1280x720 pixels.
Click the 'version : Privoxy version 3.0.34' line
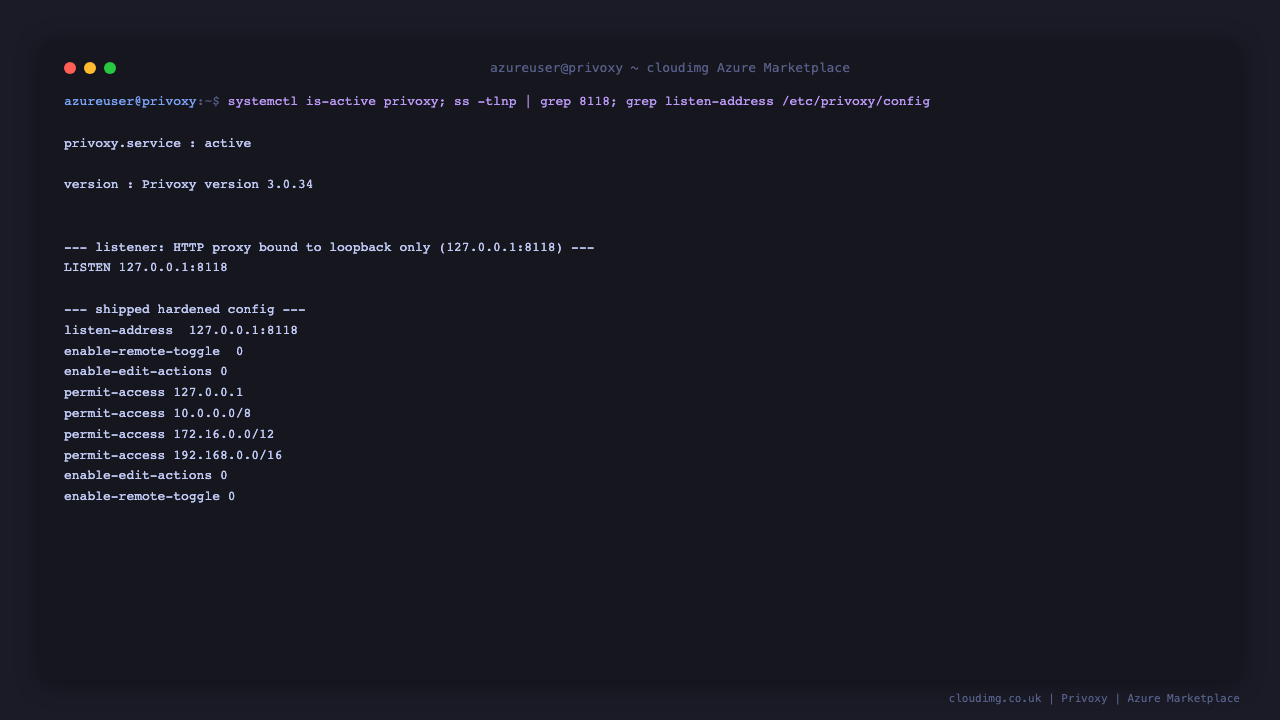click(x=189, y=184)
